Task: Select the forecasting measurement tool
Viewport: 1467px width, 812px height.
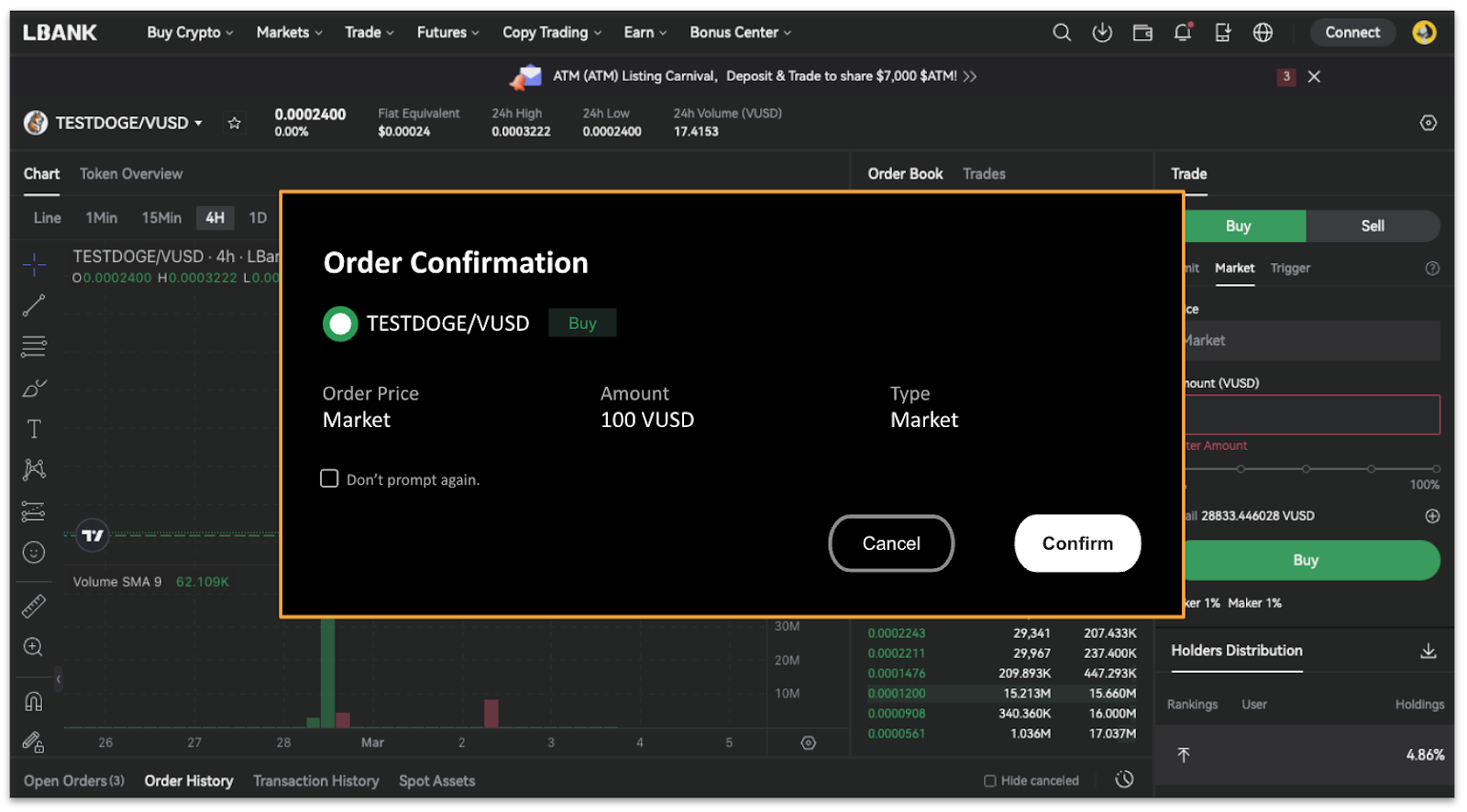Action: [34, 511]
